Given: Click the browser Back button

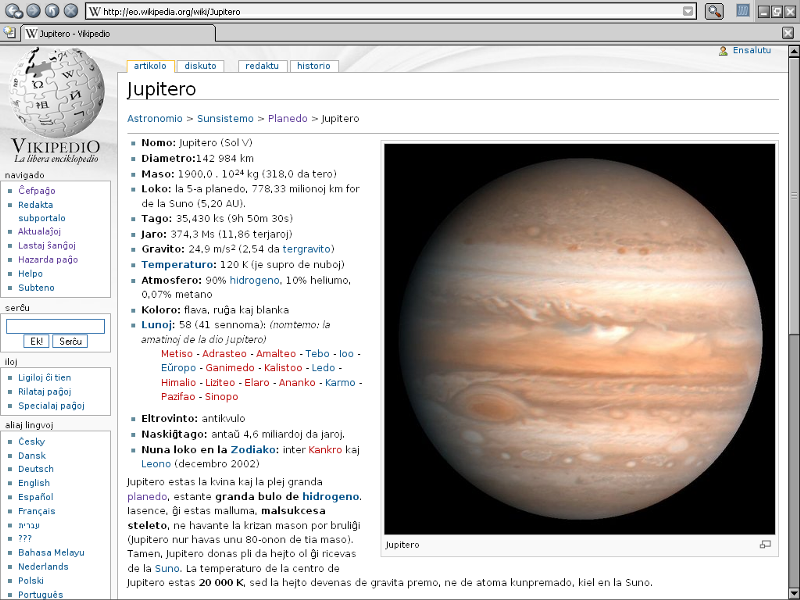Looking at the screenshot, I should pyautogui.click(x=11, y=11).
